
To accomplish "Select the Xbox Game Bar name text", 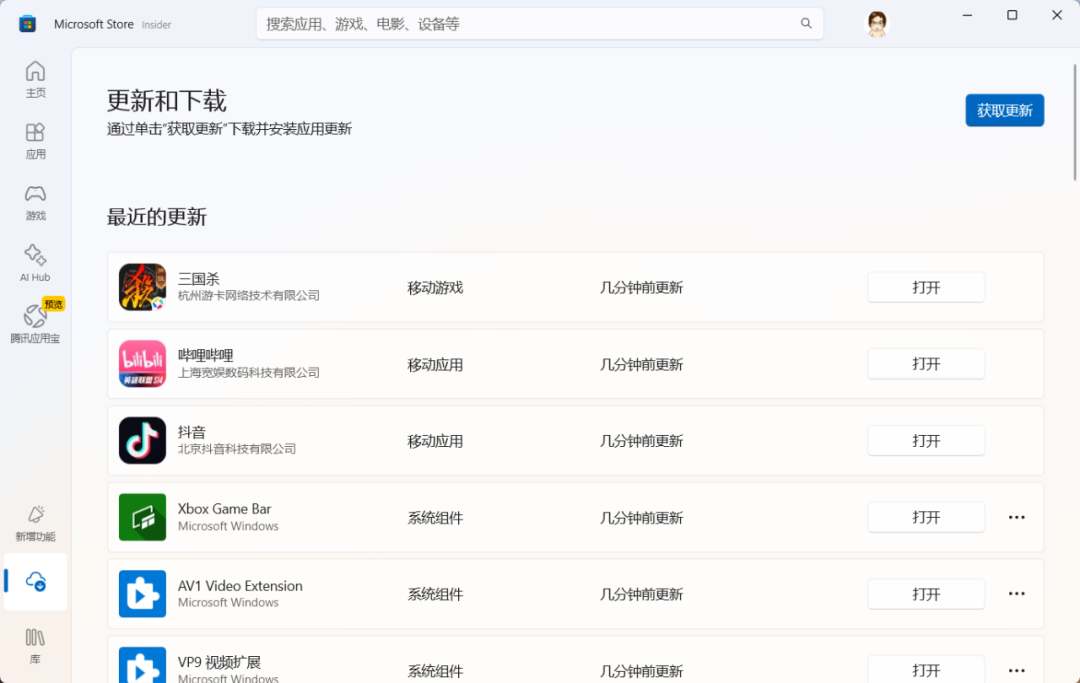I will tap(225, 509).
